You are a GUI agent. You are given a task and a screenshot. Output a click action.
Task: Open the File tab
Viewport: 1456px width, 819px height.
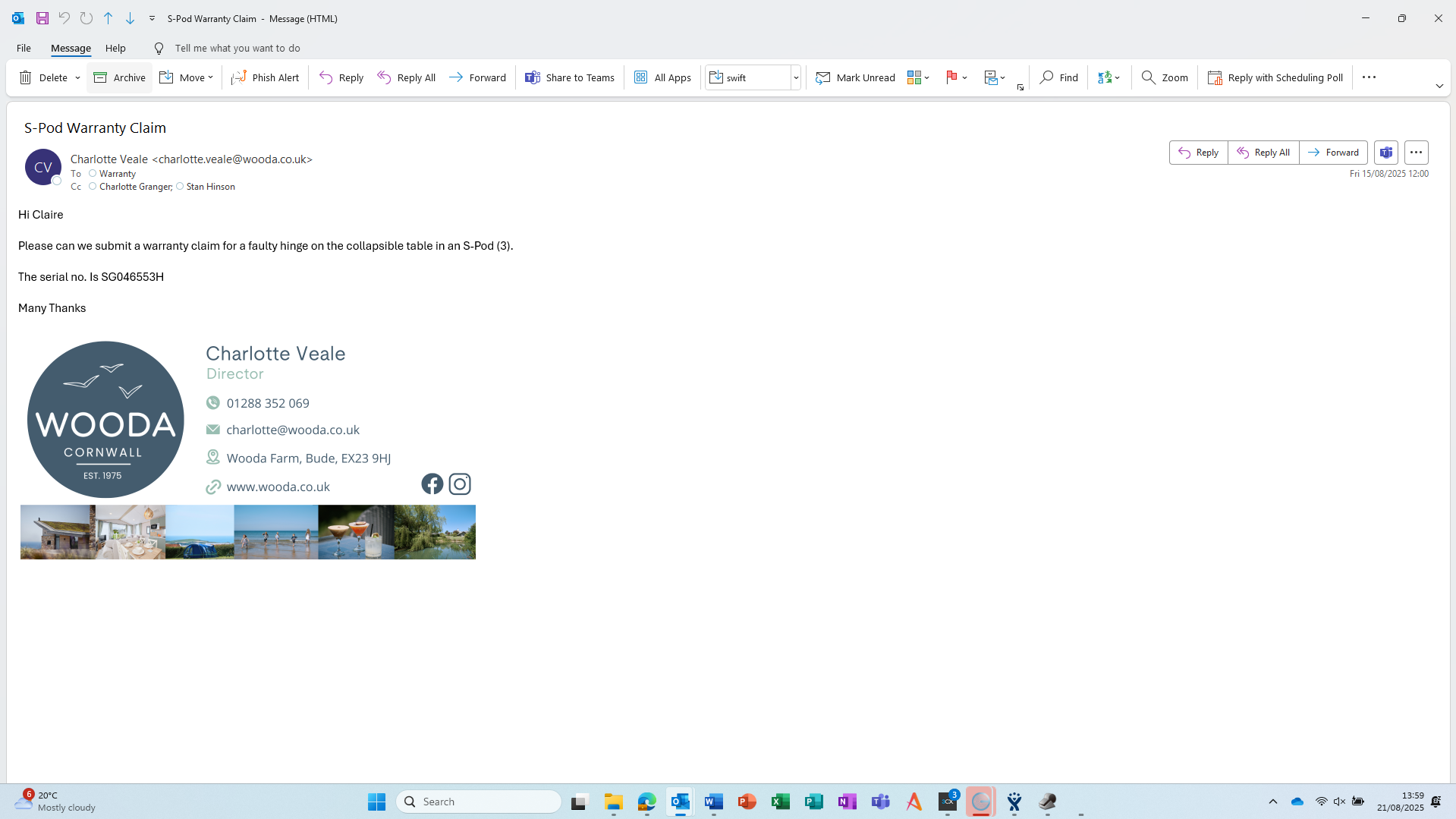click(x=24, y=48)
